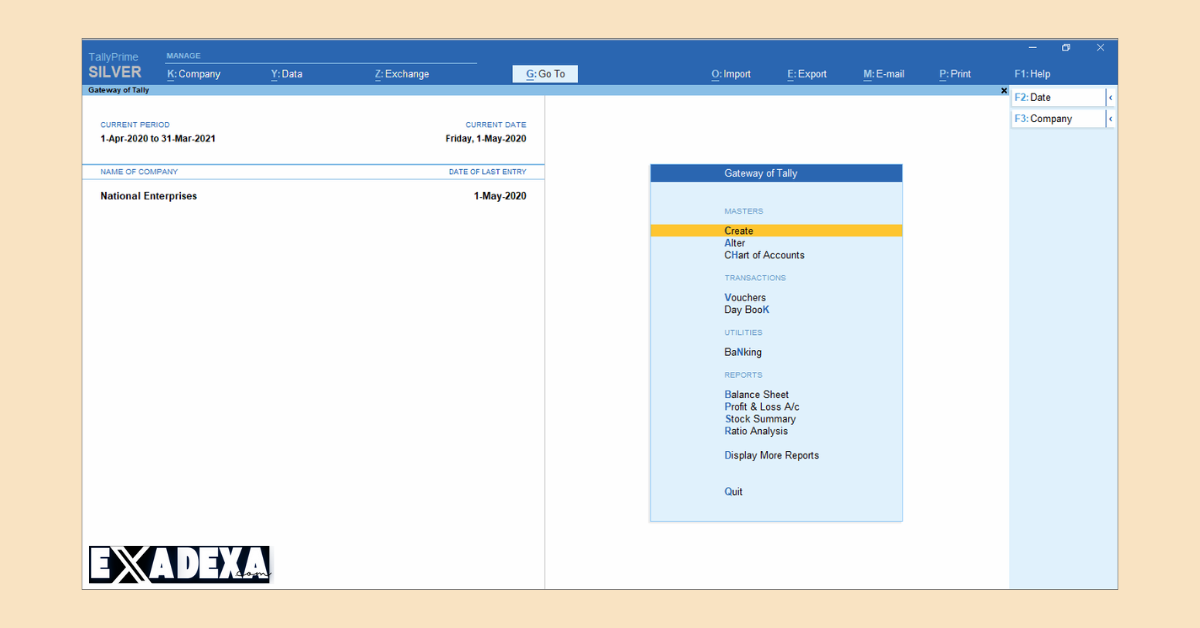Open Help with F1: Help

click(x=1030, y=73)
